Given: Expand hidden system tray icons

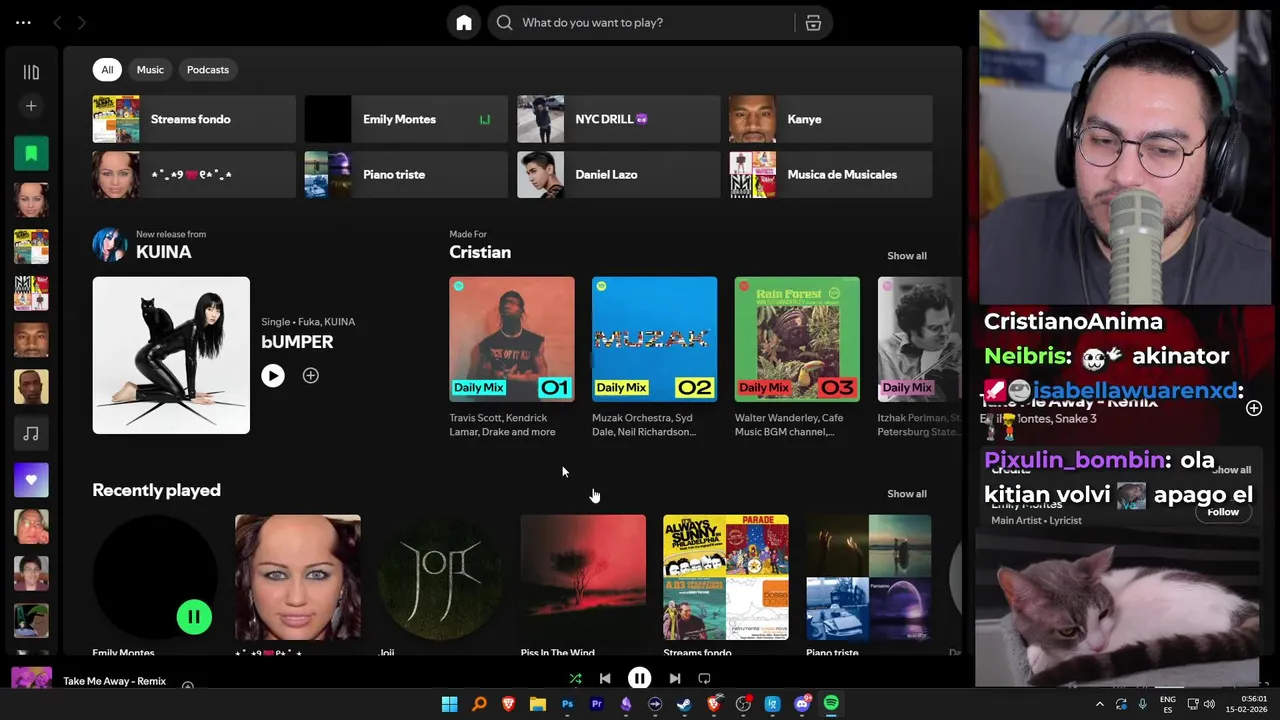Looking at the screenshot, I should tap(1100, 704).
